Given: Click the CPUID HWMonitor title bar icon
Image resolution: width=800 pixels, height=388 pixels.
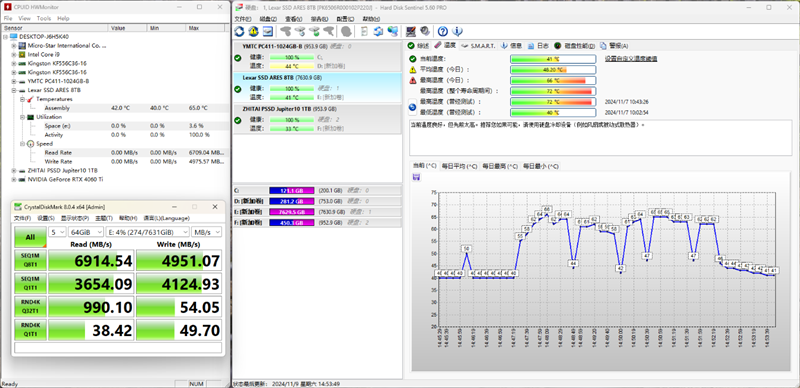Looking at the screenshot, I should coord(7,7).
